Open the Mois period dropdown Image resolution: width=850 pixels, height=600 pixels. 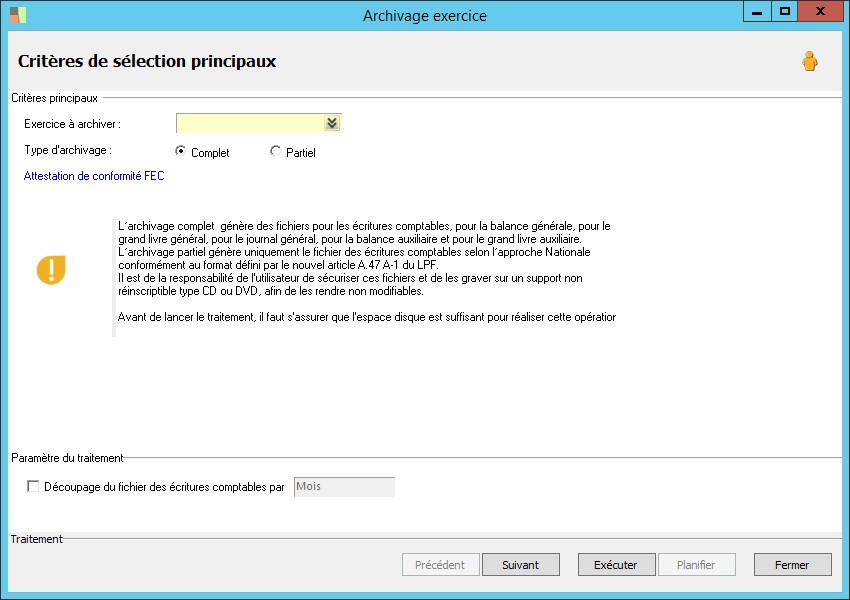[x=344, y=487]
